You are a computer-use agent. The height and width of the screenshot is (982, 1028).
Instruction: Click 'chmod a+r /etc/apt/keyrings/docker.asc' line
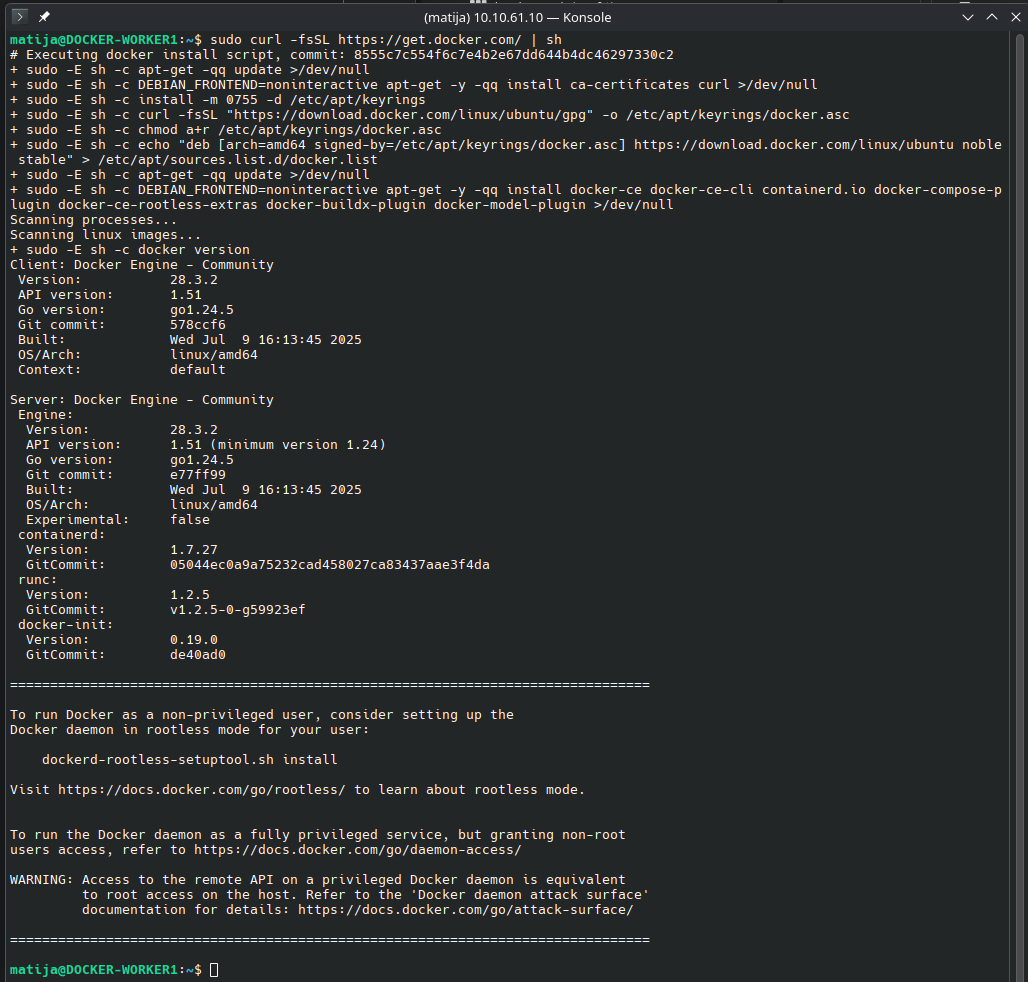[289, 130]
